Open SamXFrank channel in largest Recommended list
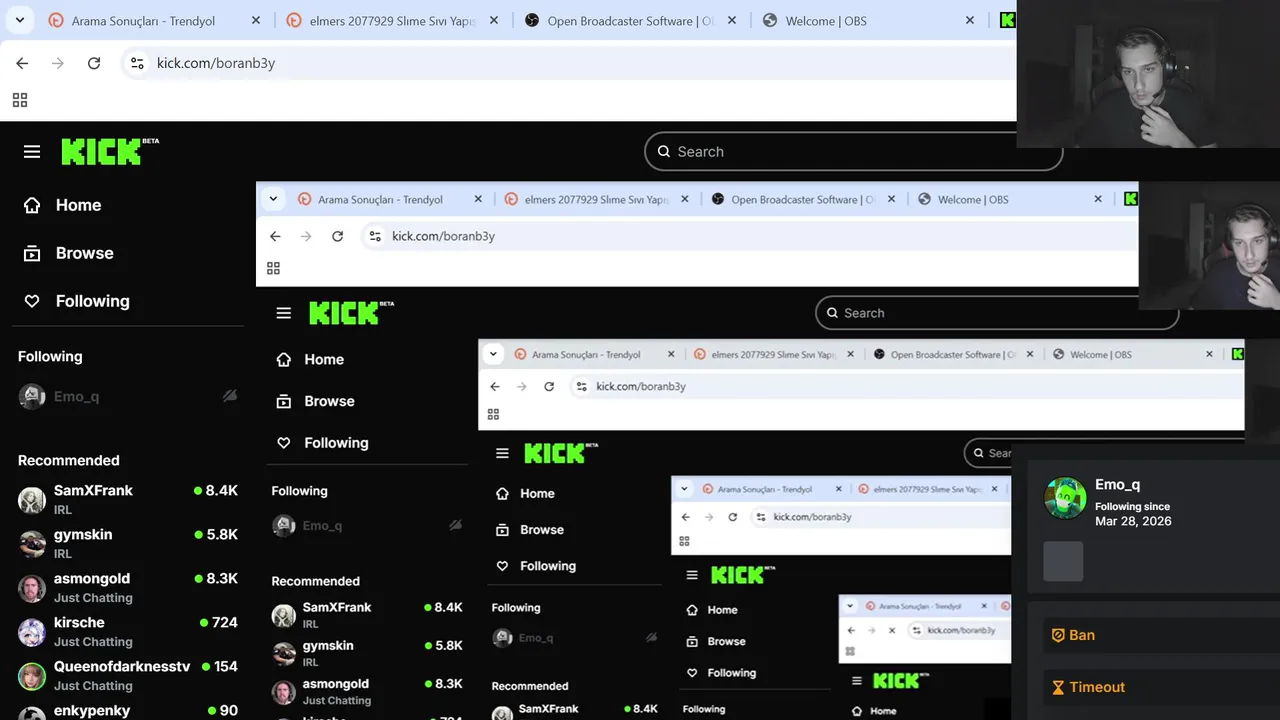The width and height of the screenshot is (1280, 720). point(128,500)
